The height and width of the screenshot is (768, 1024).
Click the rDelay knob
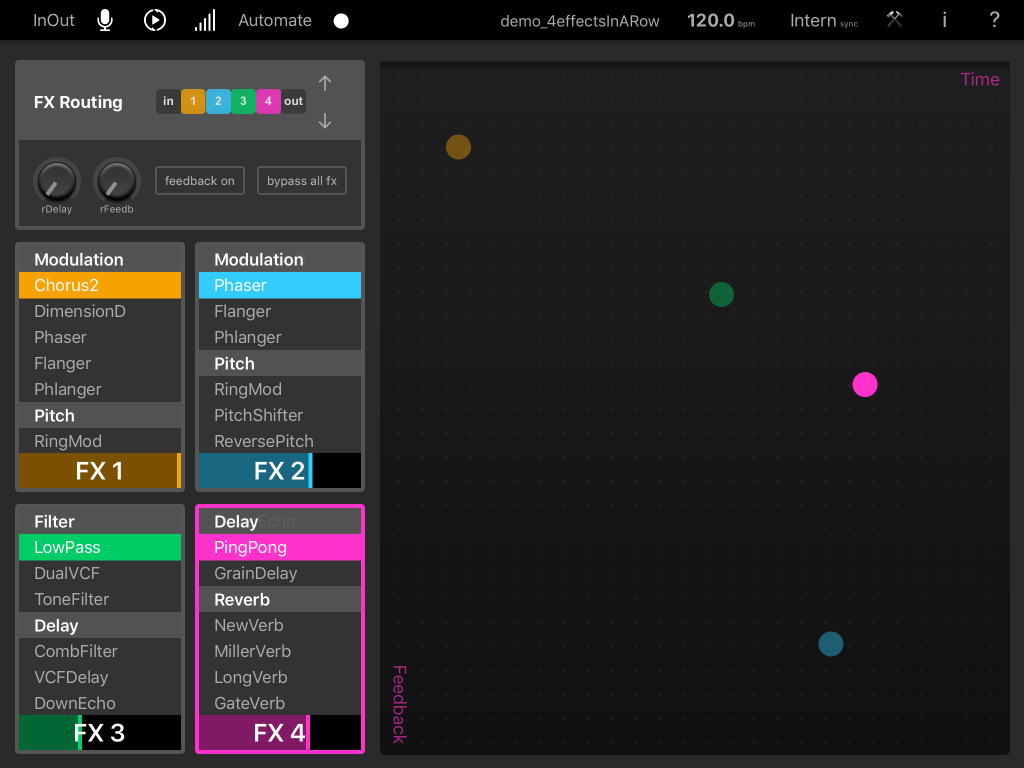(57, 181)
